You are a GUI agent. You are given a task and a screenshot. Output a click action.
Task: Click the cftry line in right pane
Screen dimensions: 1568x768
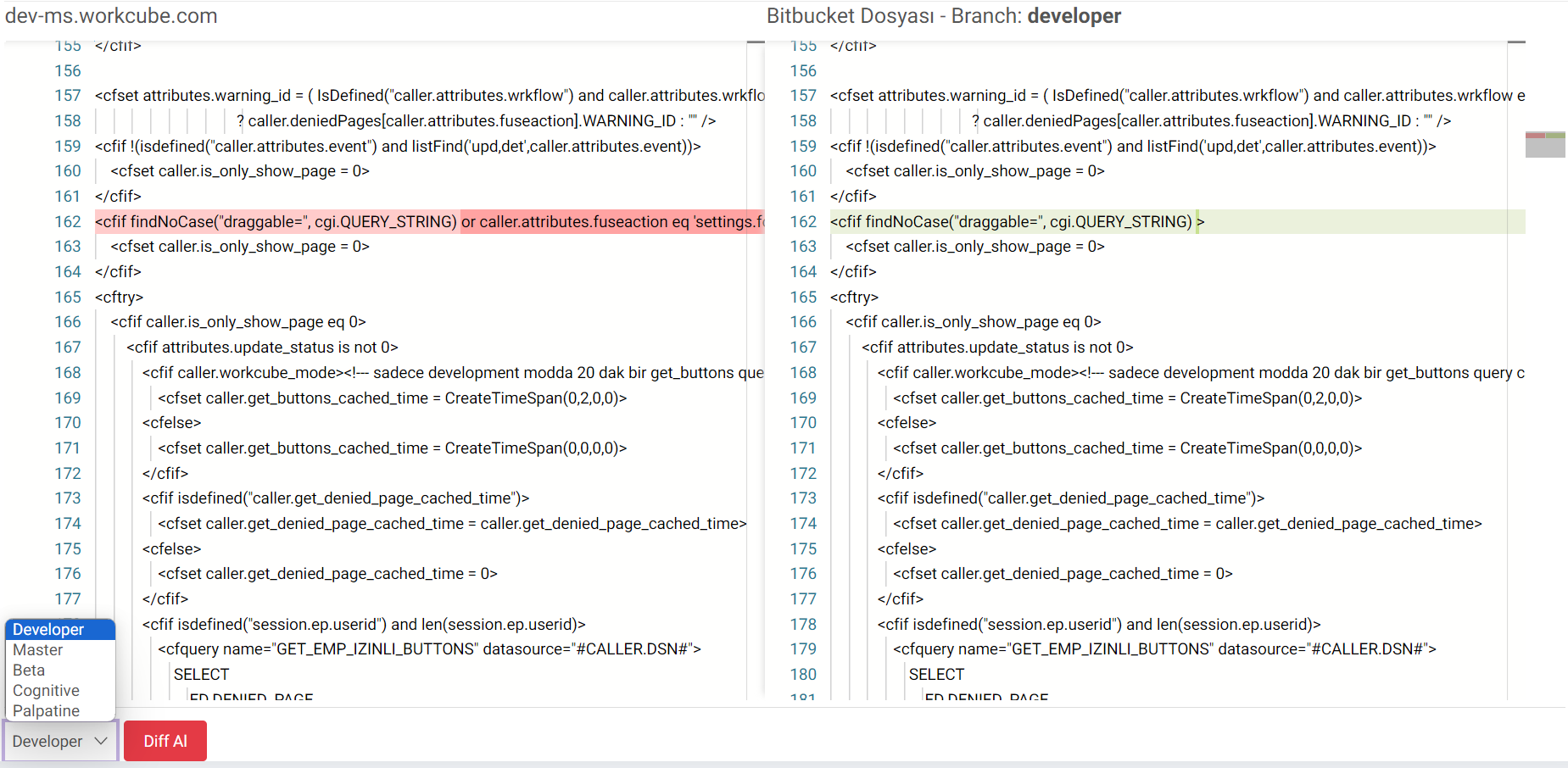point(854,298)
